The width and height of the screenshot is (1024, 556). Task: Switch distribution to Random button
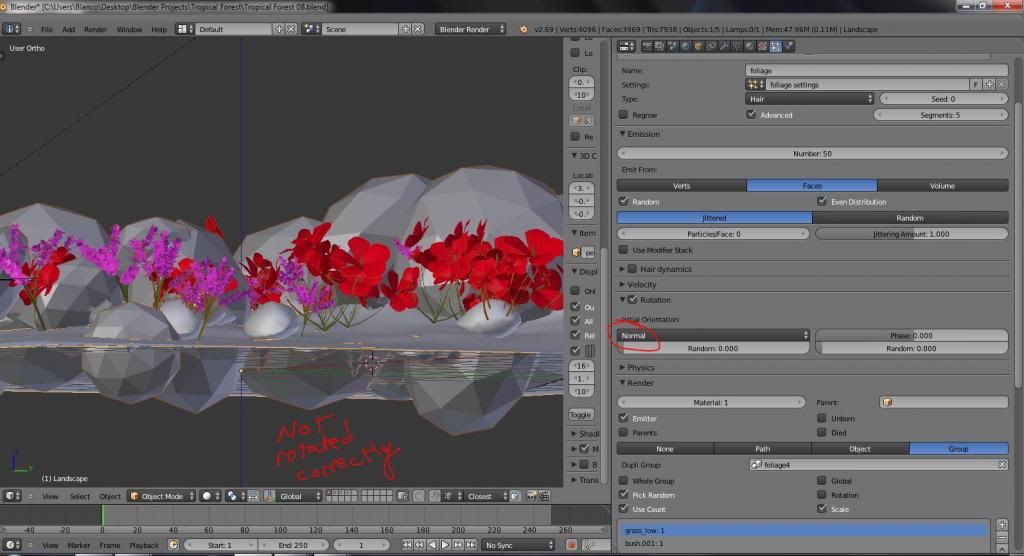[x=910, y=218]
